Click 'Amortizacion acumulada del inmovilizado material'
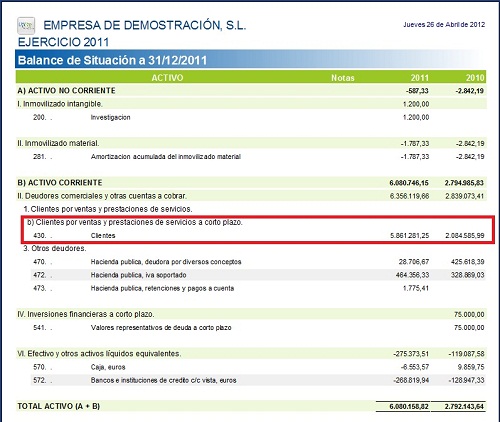This screenshot has height=422, width=500. tap(166, 157)
